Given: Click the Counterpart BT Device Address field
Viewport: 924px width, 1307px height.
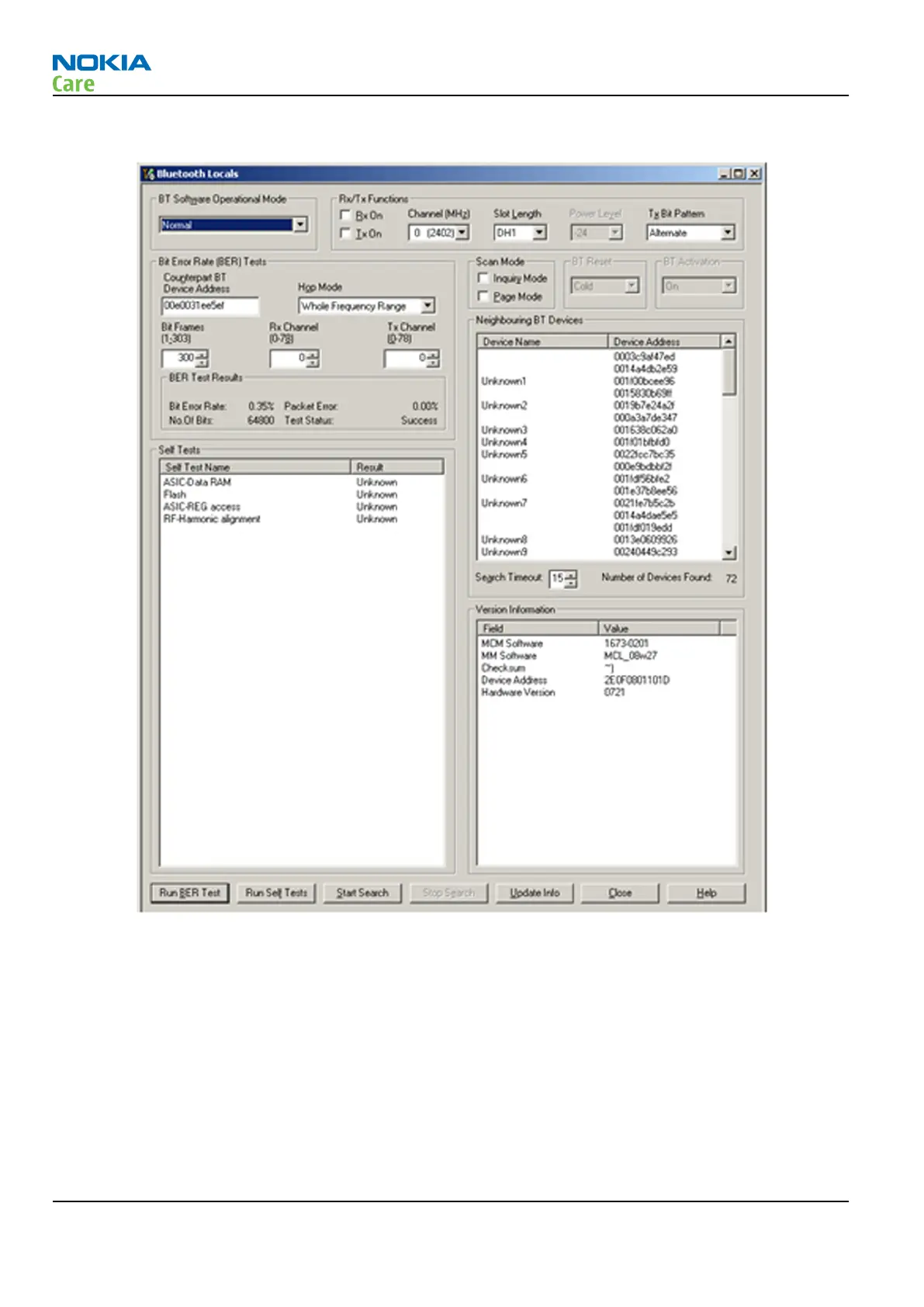Looking at the screenshot, I should tap(210, 306).
